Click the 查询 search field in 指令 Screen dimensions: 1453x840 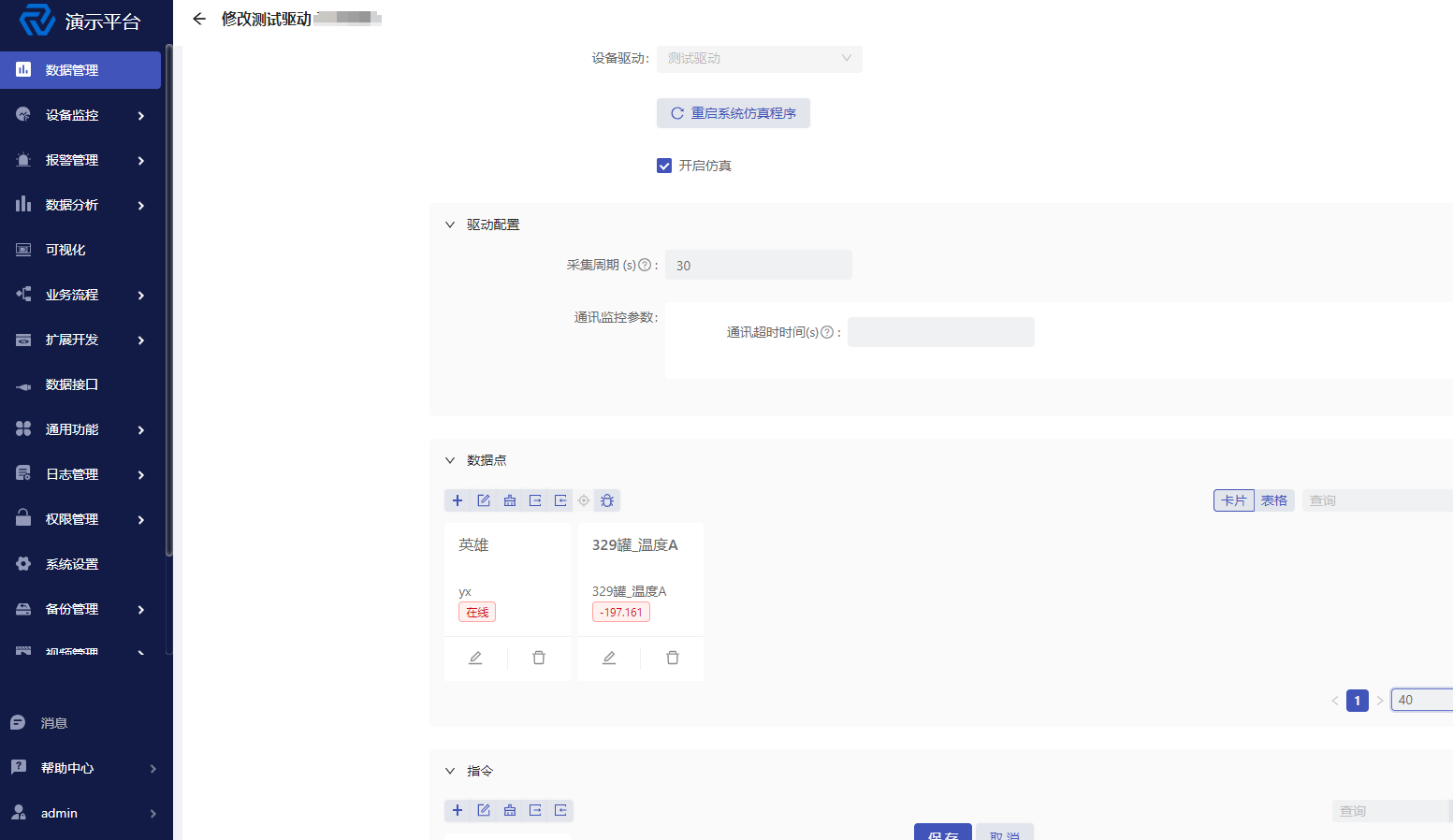(x=1392, y=811)
